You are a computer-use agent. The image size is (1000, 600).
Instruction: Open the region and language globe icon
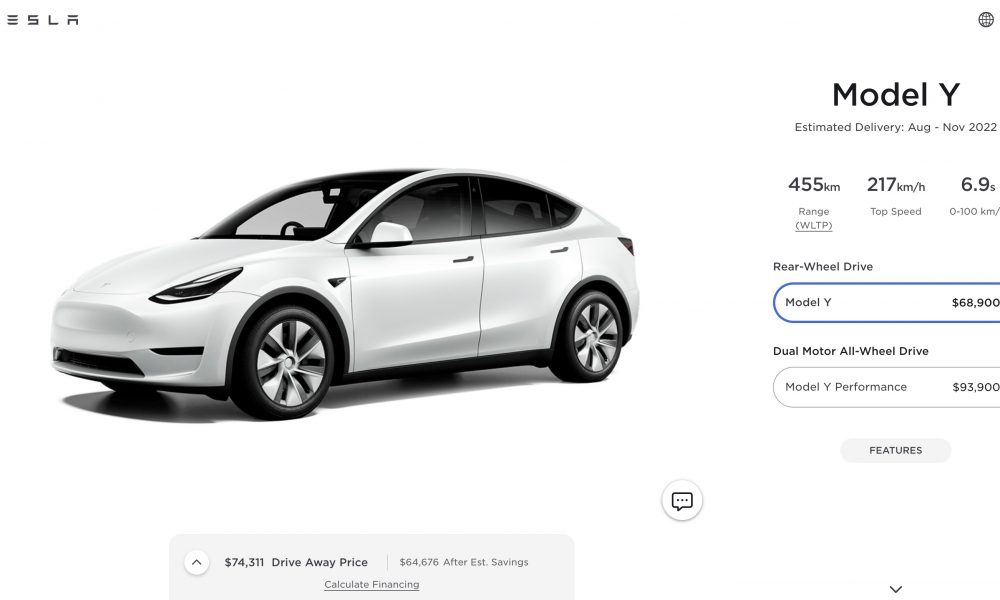986,20
